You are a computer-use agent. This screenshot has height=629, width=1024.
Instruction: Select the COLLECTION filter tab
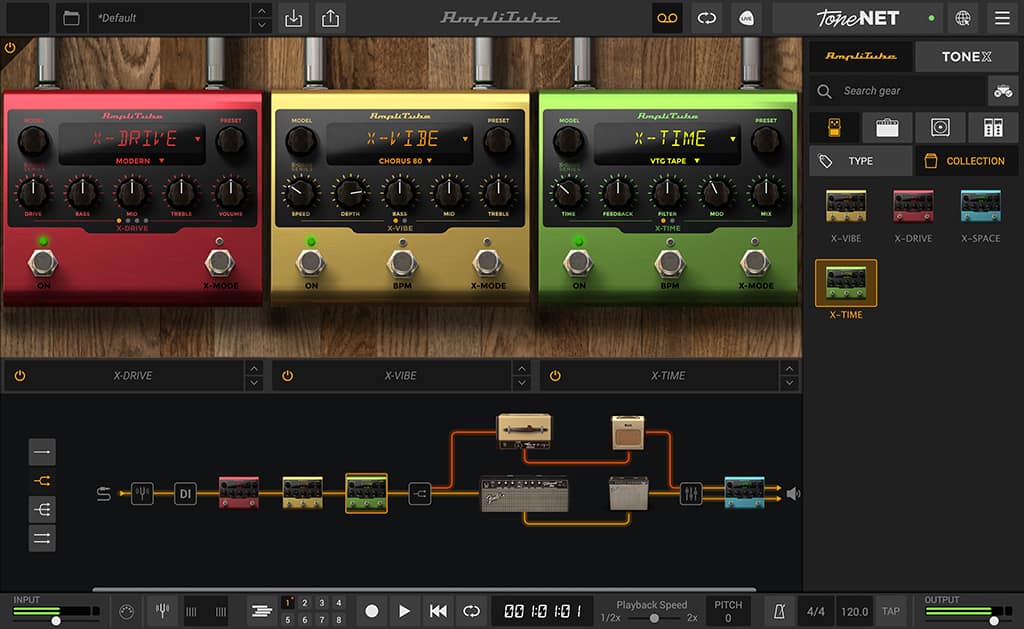click(x=966, y=161)
